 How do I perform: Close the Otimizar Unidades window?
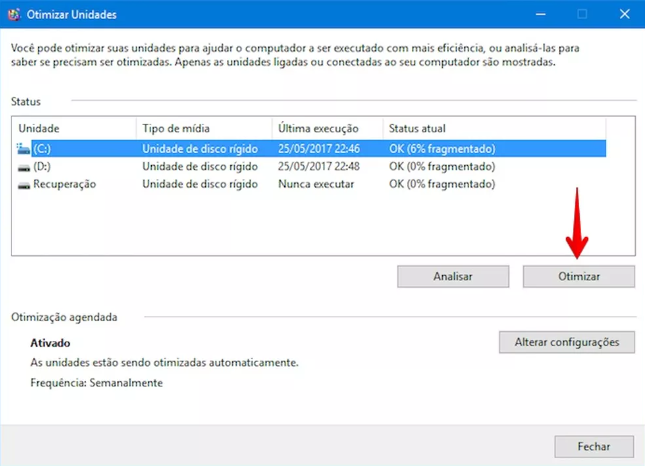coord(624,14)
